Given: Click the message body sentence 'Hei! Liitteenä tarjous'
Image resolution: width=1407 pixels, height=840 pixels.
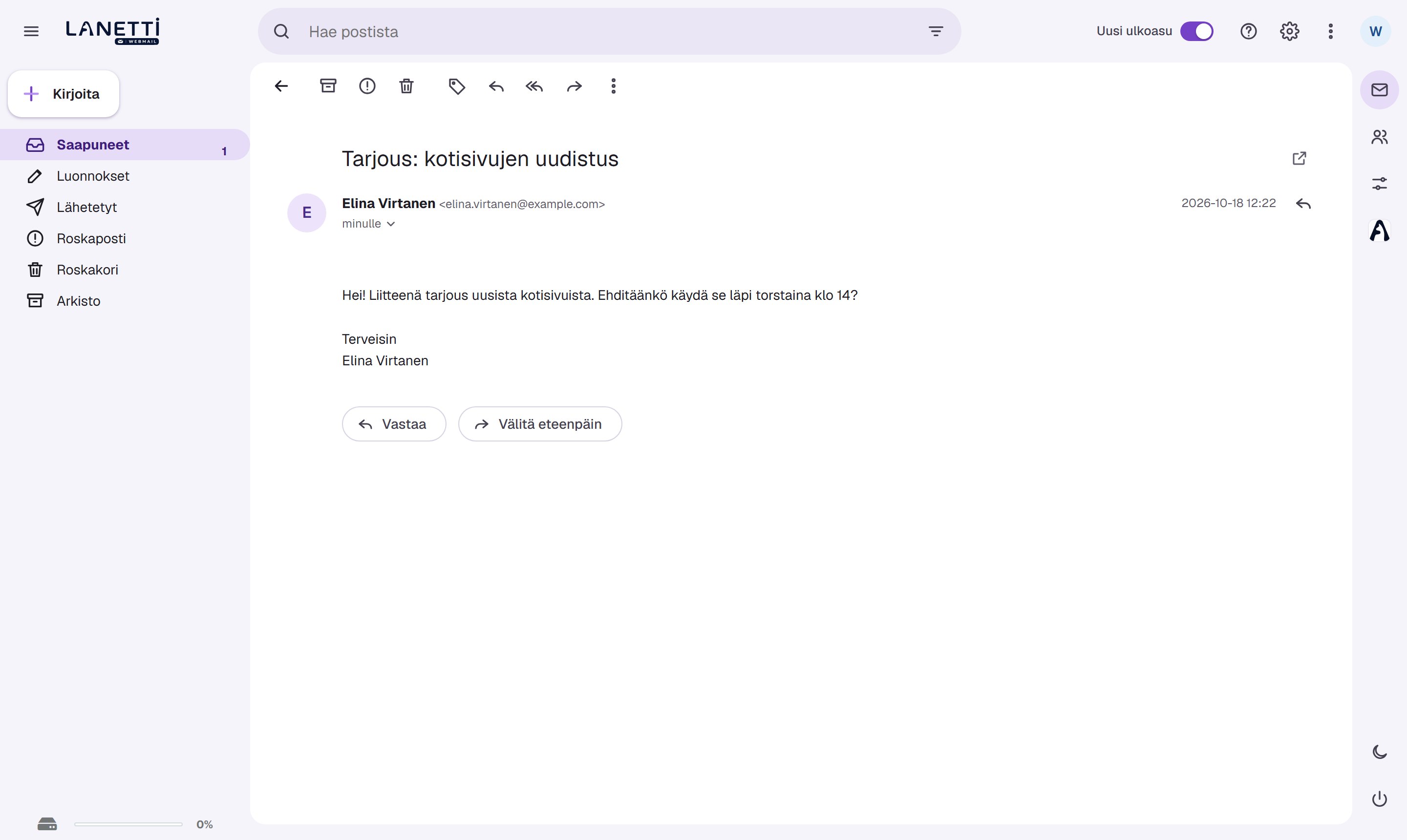Looking at the screenshot, I should point(599,295).
